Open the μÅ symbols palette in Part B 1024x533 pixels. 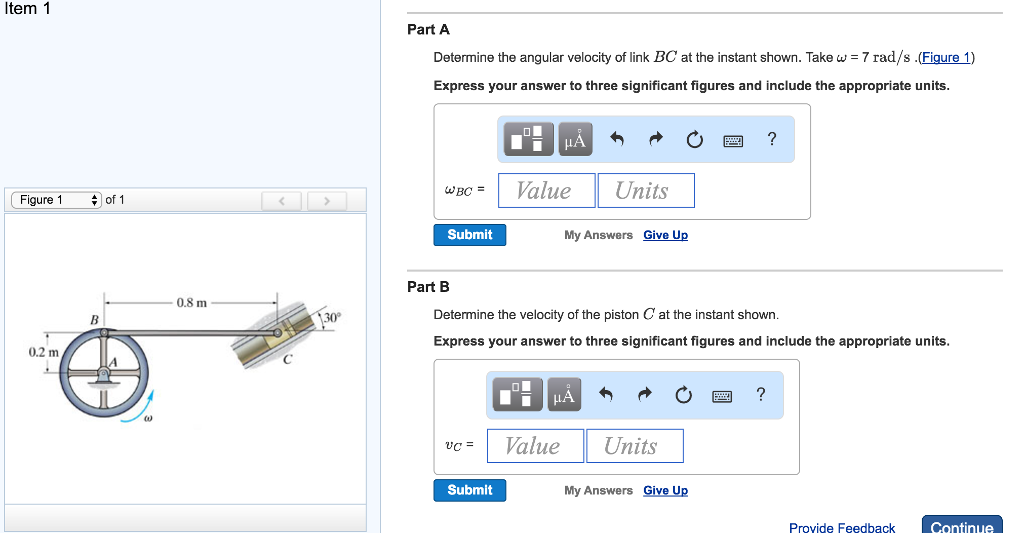coord(564,396)
